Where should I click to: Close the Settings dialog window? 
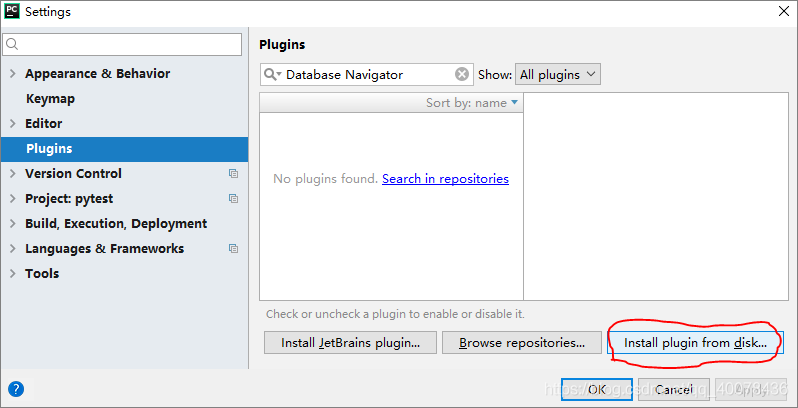[782, 12]
